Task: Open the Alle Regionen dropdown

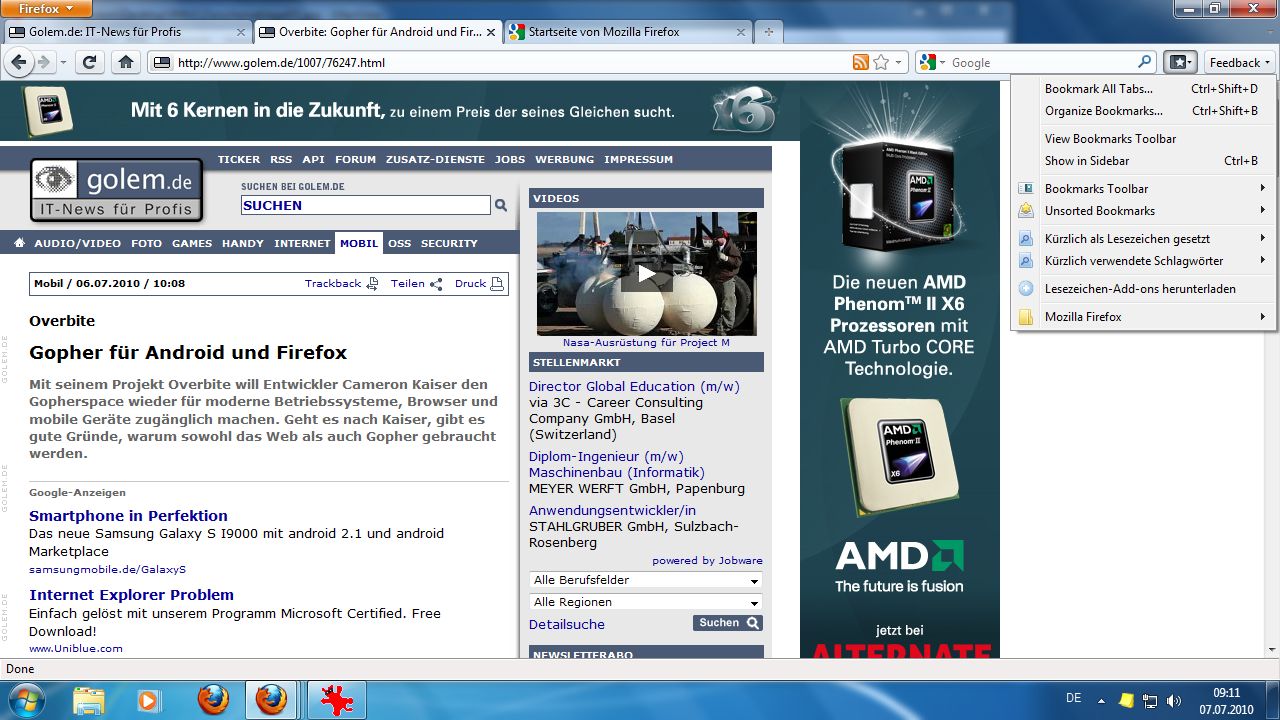Action: [645, 602]
